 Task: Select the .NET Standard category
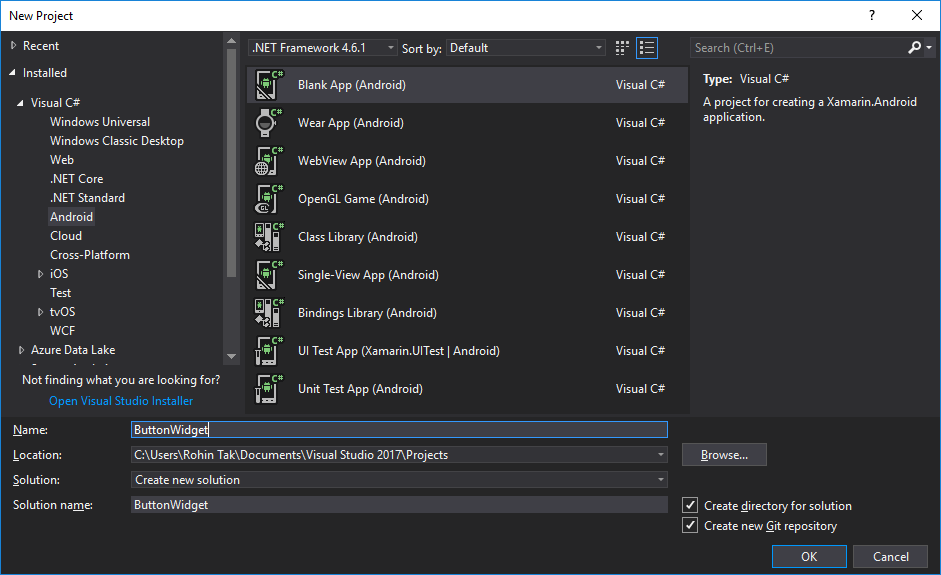point(87,198)
